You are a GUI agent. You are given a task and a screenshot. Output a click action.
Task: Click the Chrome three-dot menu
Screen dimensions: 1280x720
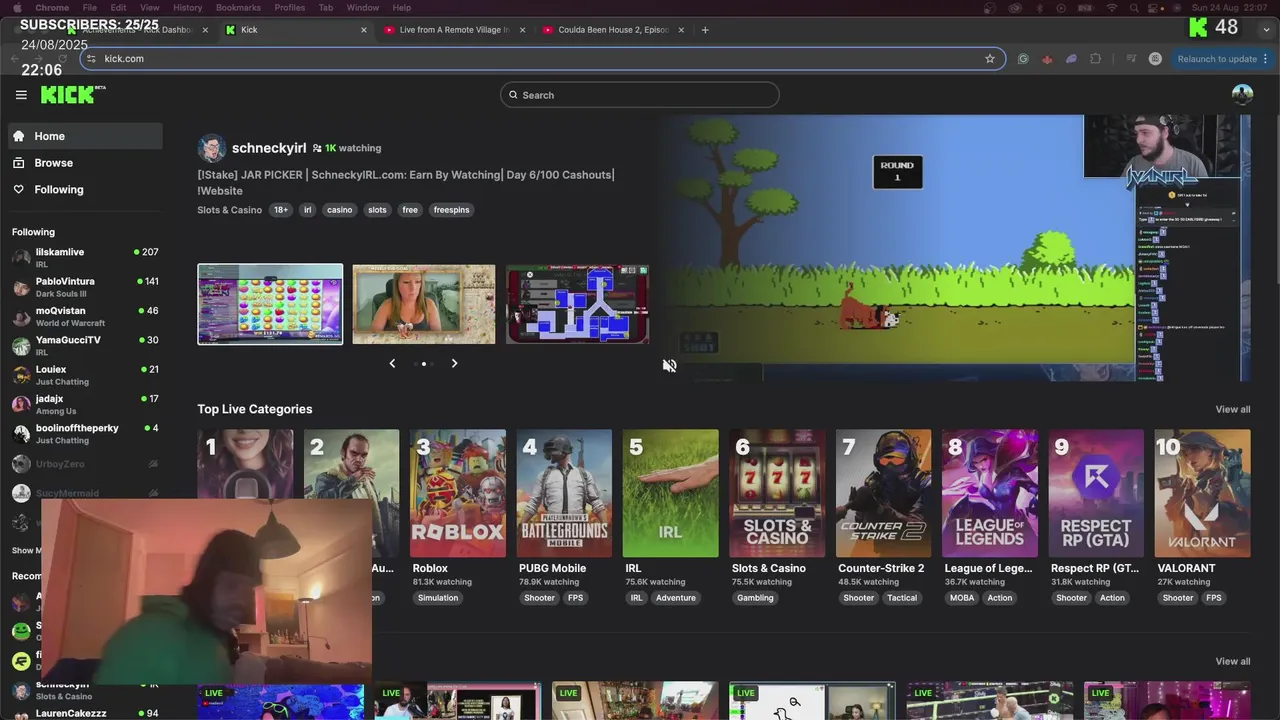coord(1265,59)
